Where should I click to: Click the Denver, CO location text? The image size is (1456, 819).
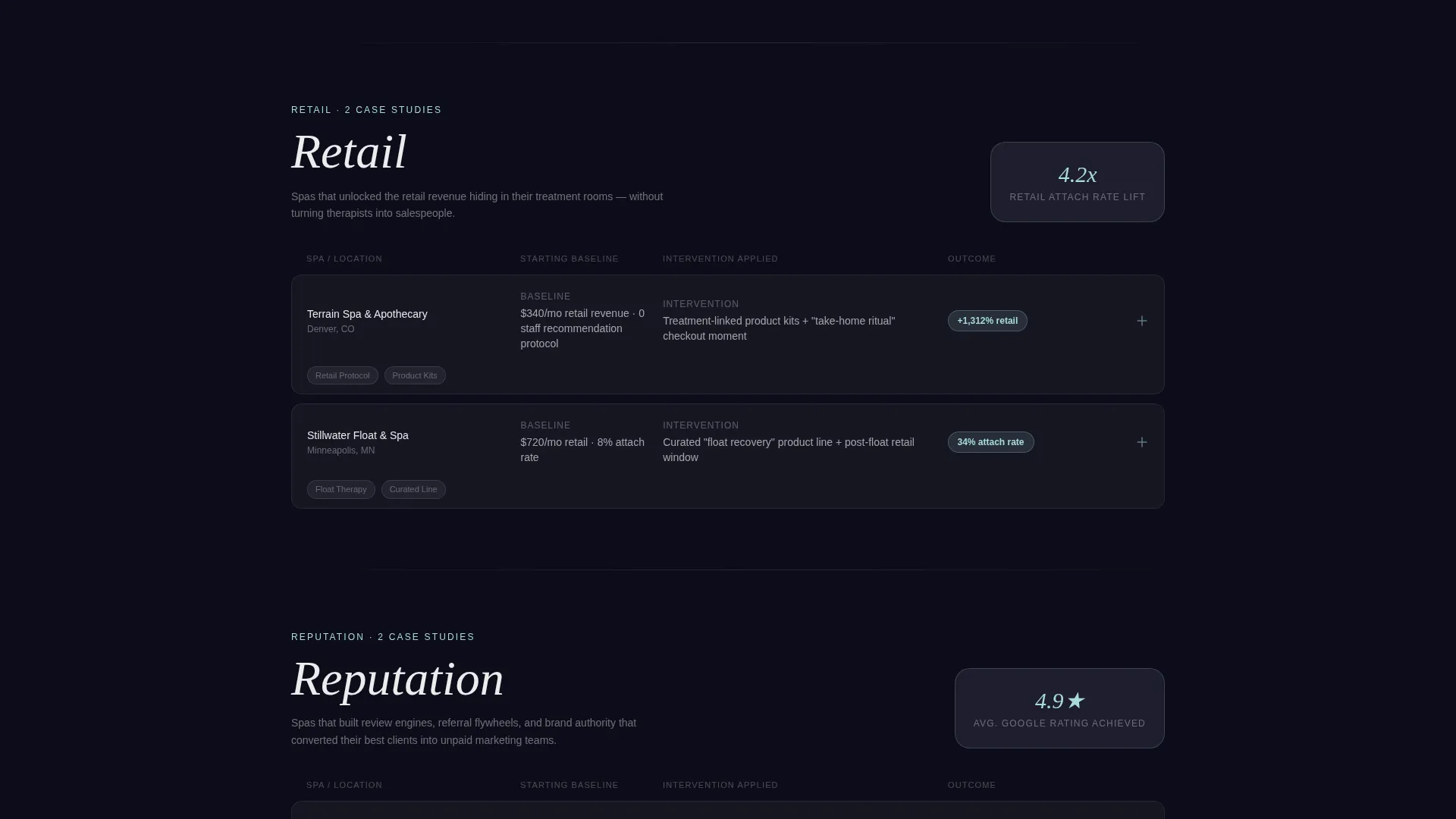coord(331,329)
